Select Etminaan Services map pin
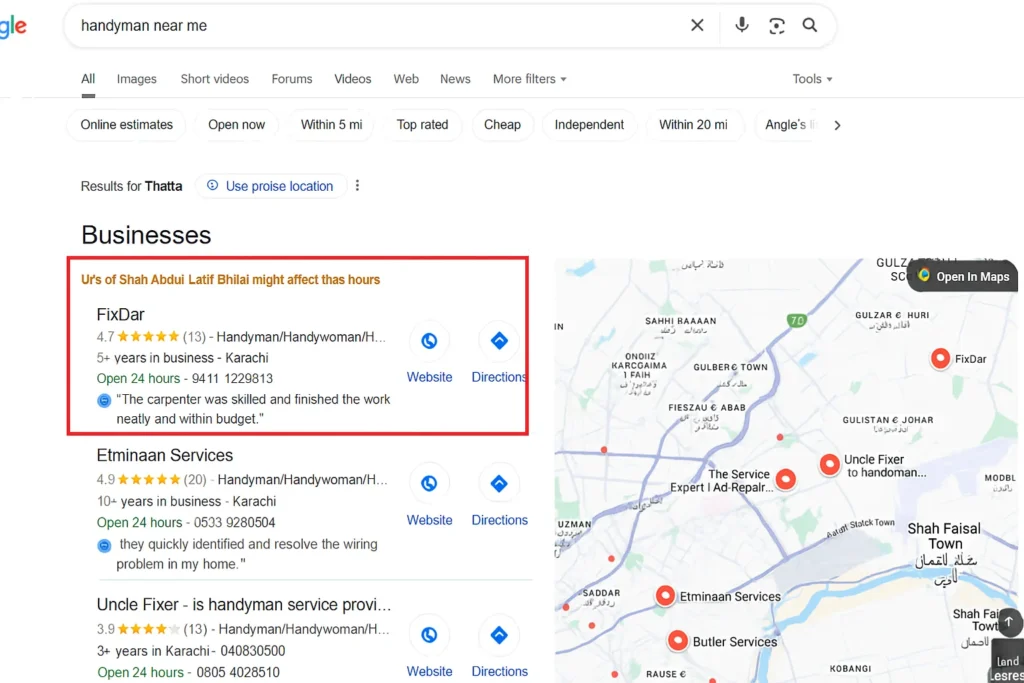The width and height of the screenshot is (1024, 683). (665, 596)
